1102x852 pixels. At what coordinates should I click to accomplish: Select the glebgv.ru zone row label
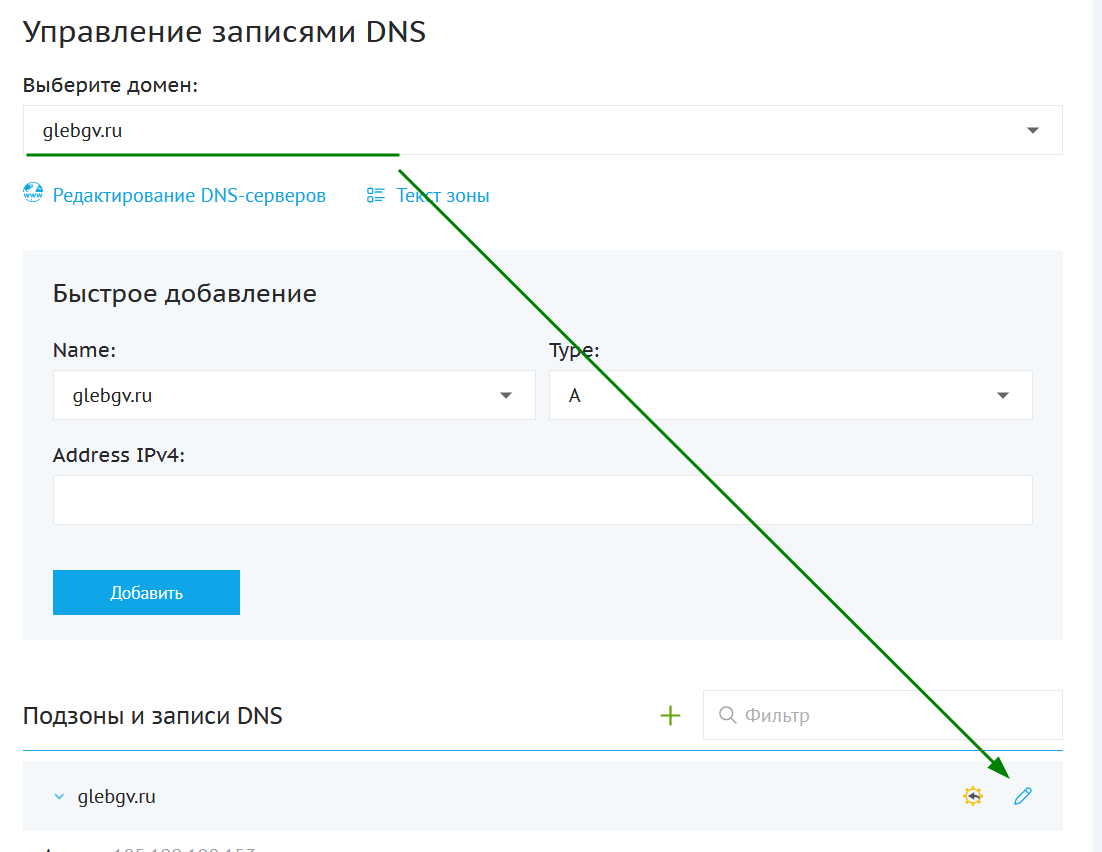[x=117, y=797]
